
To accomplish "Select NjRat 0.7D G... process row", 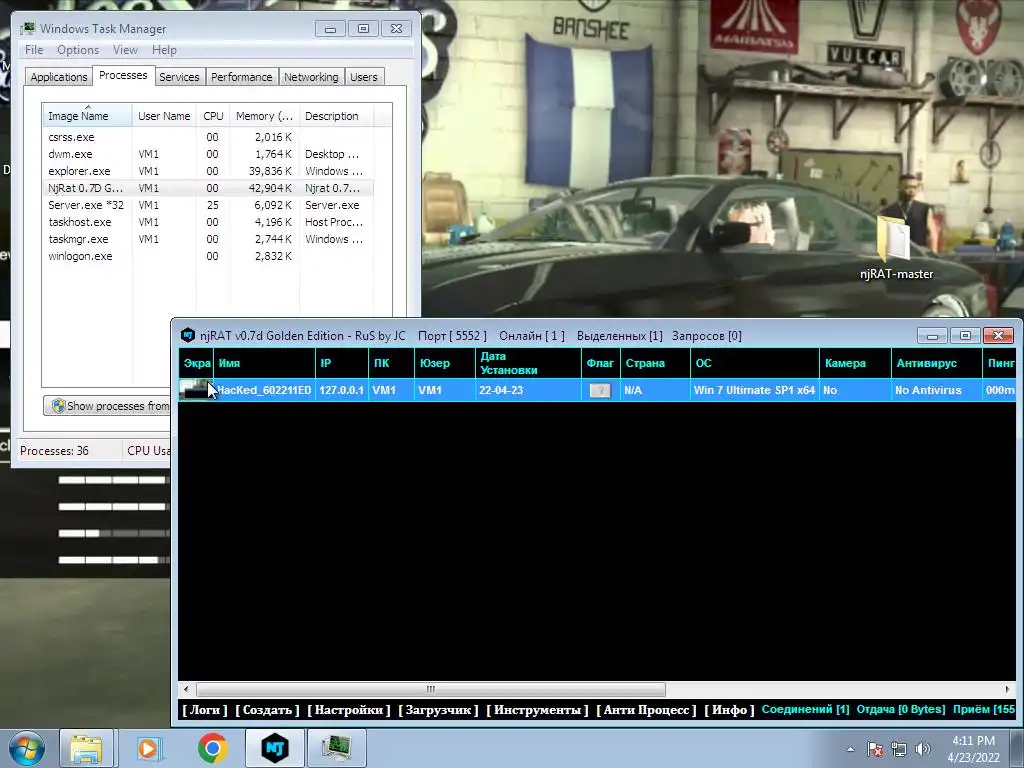I will click(x=208, y=188).
